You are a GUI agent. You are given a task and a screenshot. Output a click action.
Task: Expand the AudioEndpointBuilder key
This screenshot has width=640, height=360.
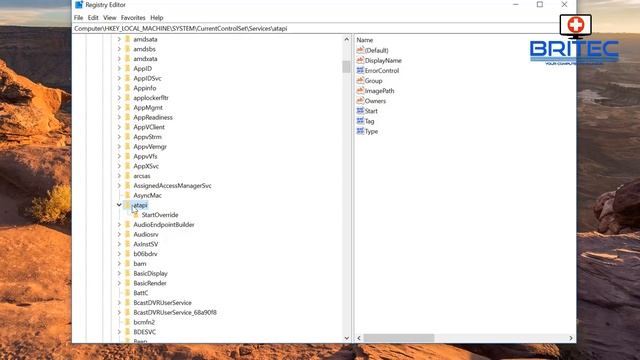click(x=119, y=224)
